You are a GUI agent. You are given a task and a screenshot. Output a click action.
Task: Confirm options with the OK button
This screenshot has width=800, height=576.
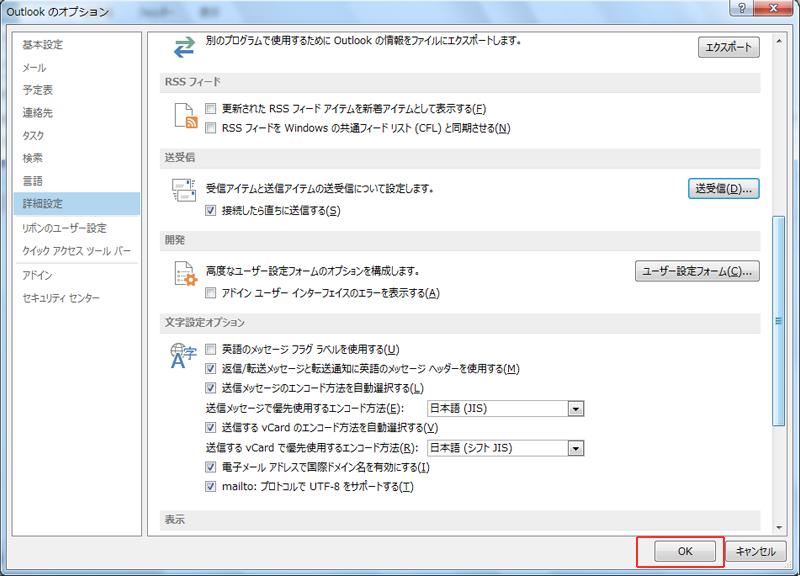pos(685,552)
